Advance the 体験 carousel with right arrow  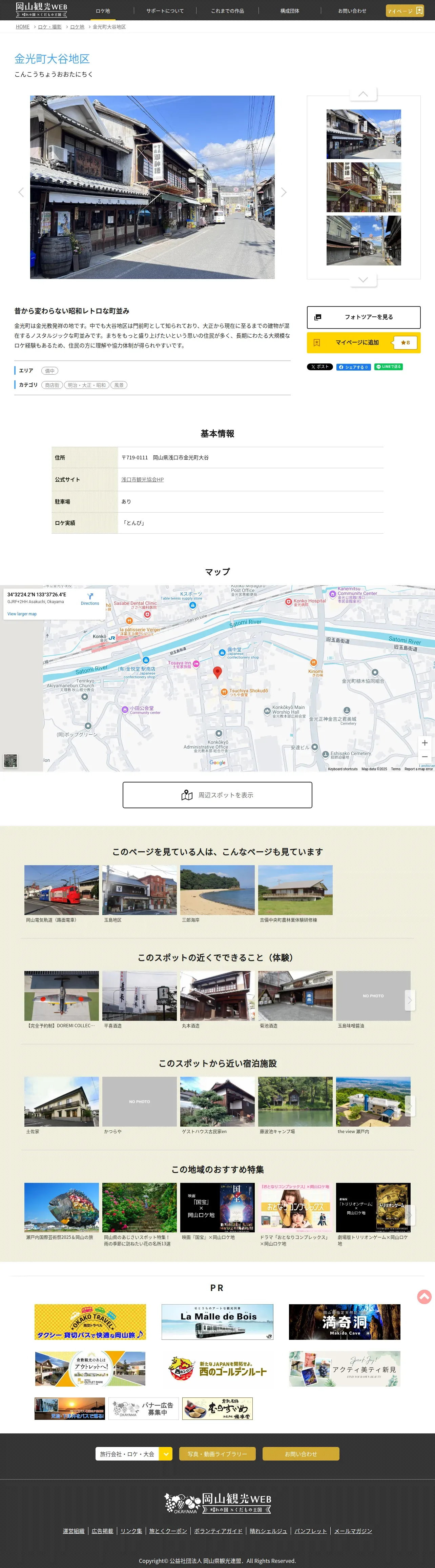pos(410,999)
